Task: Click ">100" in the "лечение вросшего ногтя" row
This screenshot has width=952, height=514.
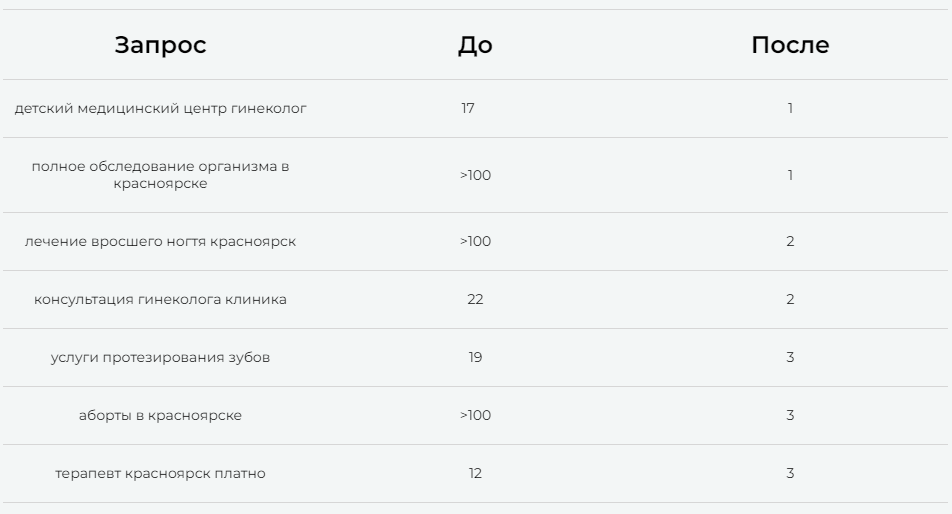Action: pos(475,241)
